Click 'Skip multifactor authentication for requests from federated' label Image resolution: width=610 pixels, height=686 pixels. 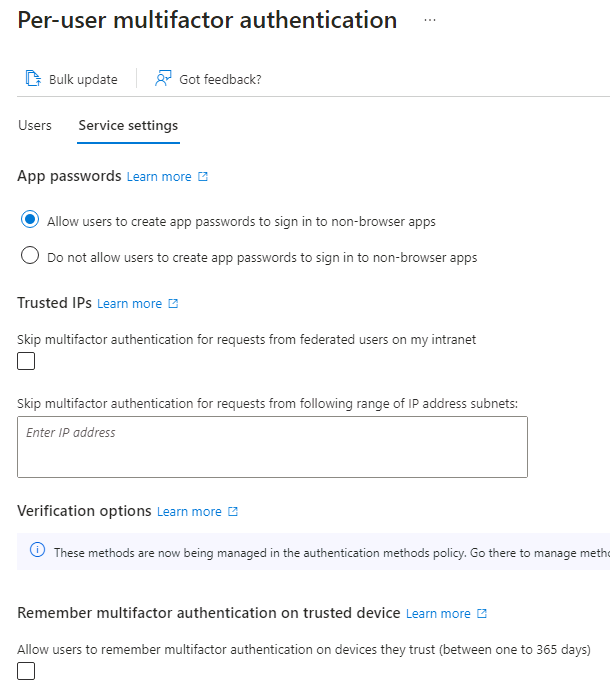point(246,340)
